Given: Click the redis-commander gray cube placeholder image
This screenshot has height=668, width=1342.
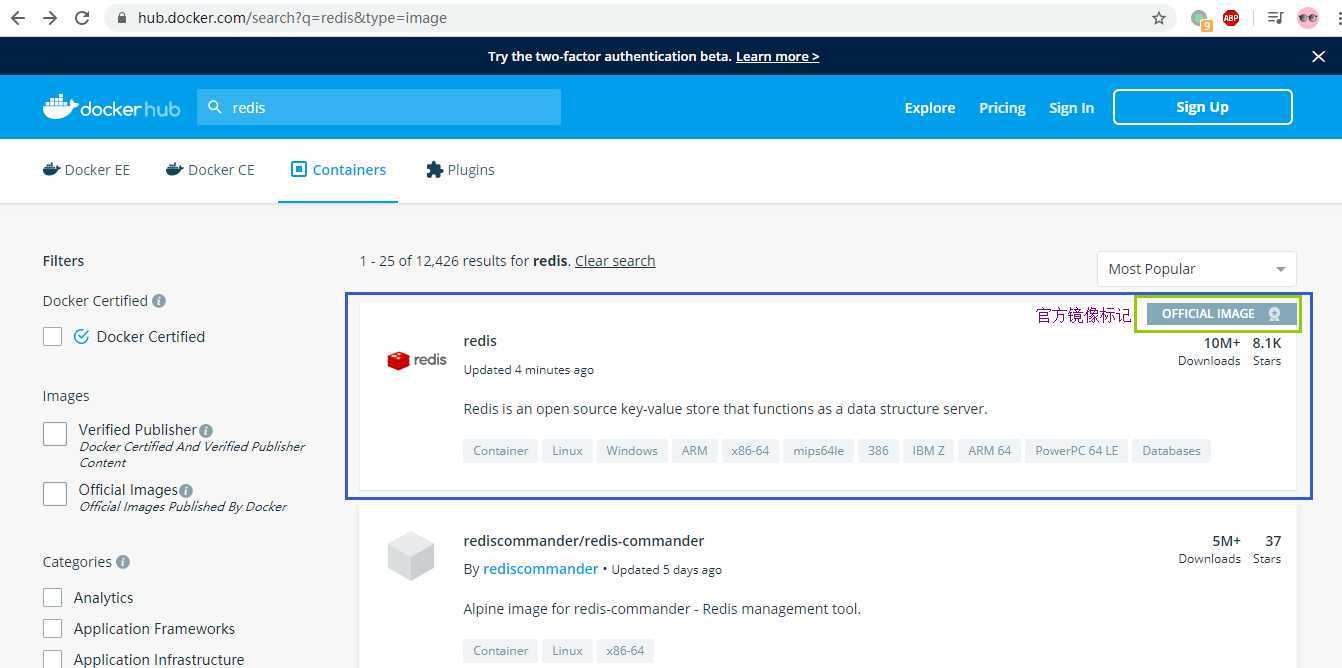Looking at the screenshot, I should (x=411, y=556).
